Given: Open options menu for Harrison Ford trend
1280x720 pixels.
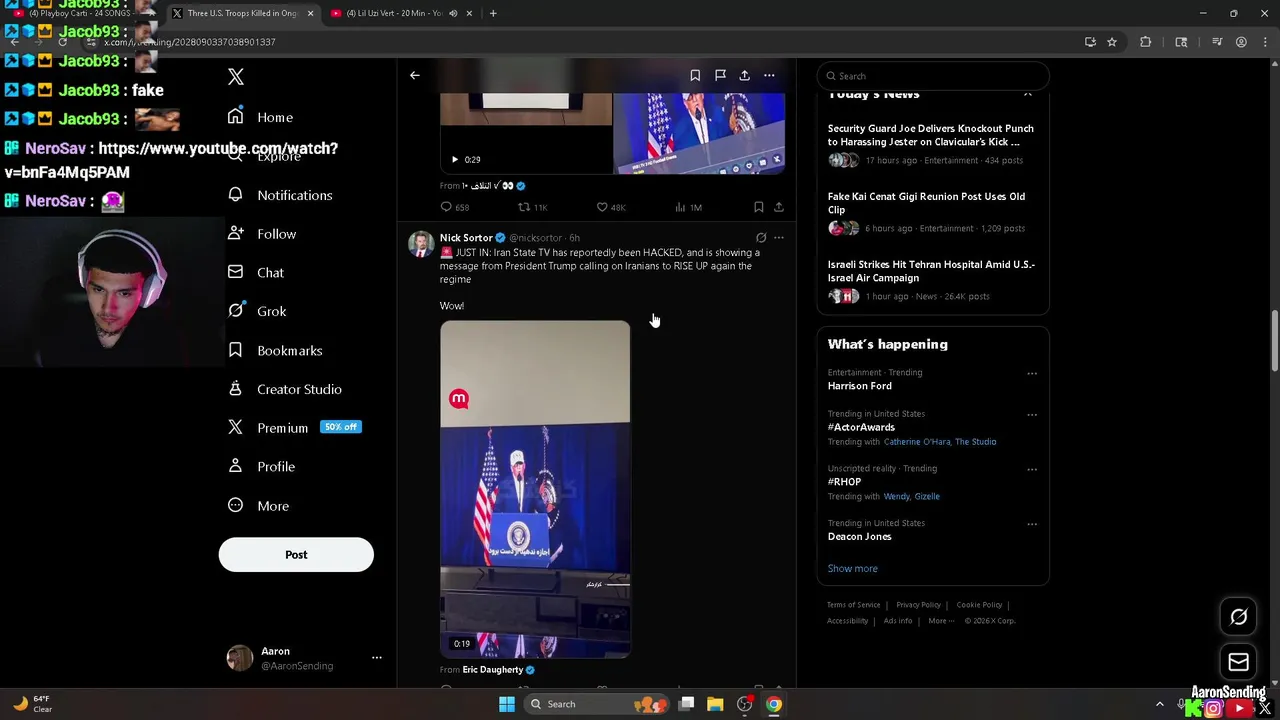Looking at the screenshot, I should pos(1032,374).
